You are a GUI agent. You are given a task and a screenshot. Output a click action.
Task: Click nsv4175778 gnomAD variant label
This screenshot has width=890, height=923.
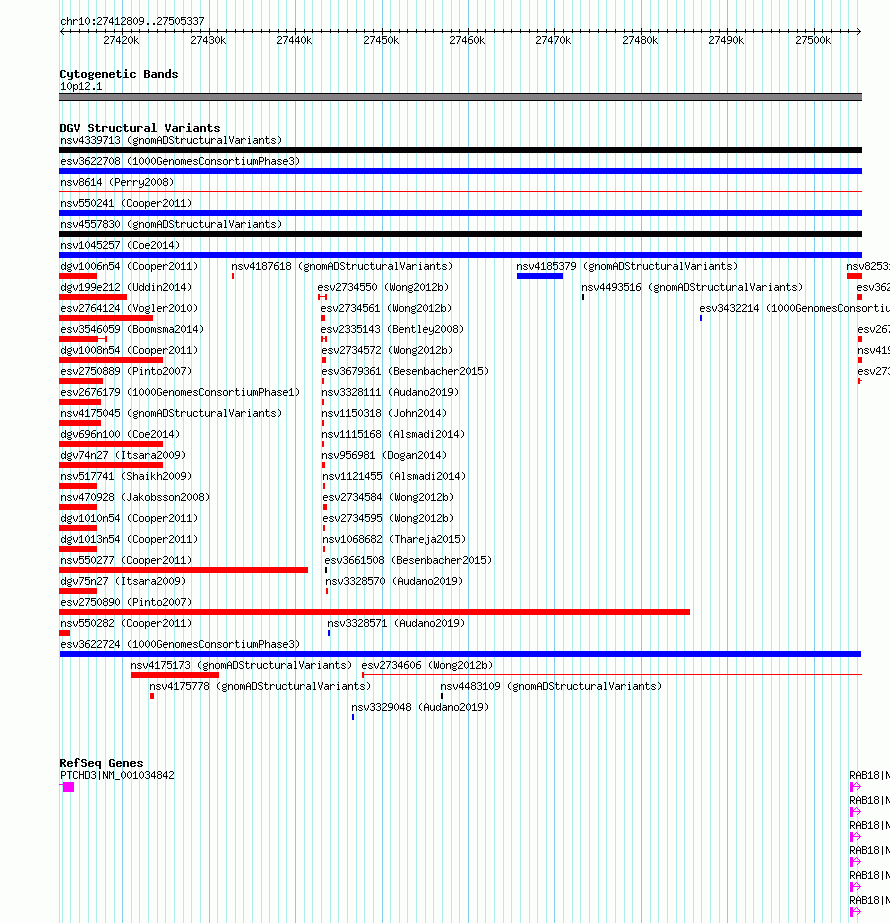260,686
